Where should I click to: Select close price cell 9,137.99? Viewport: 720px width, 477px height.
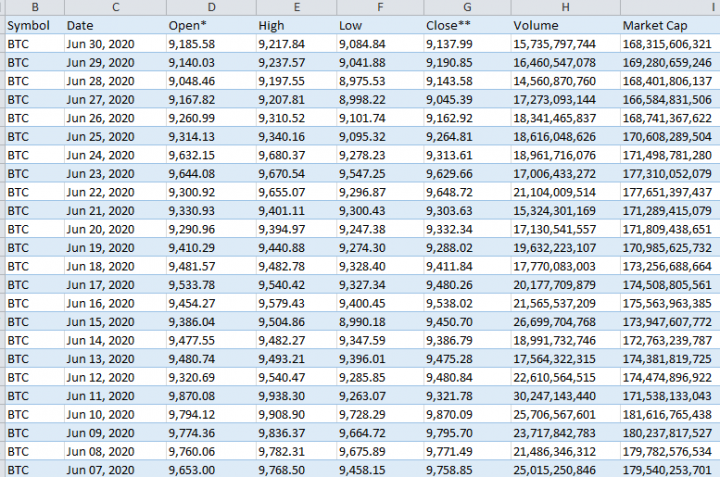pyautogui.click(x=467, y=44)
